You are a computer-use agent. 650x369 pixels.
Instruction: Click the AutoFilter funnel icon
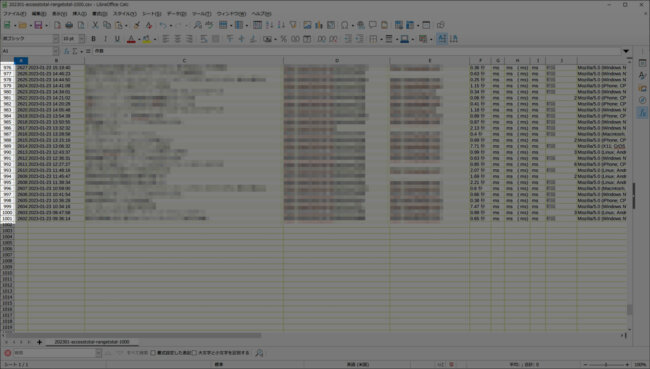(x=293, y=25)
